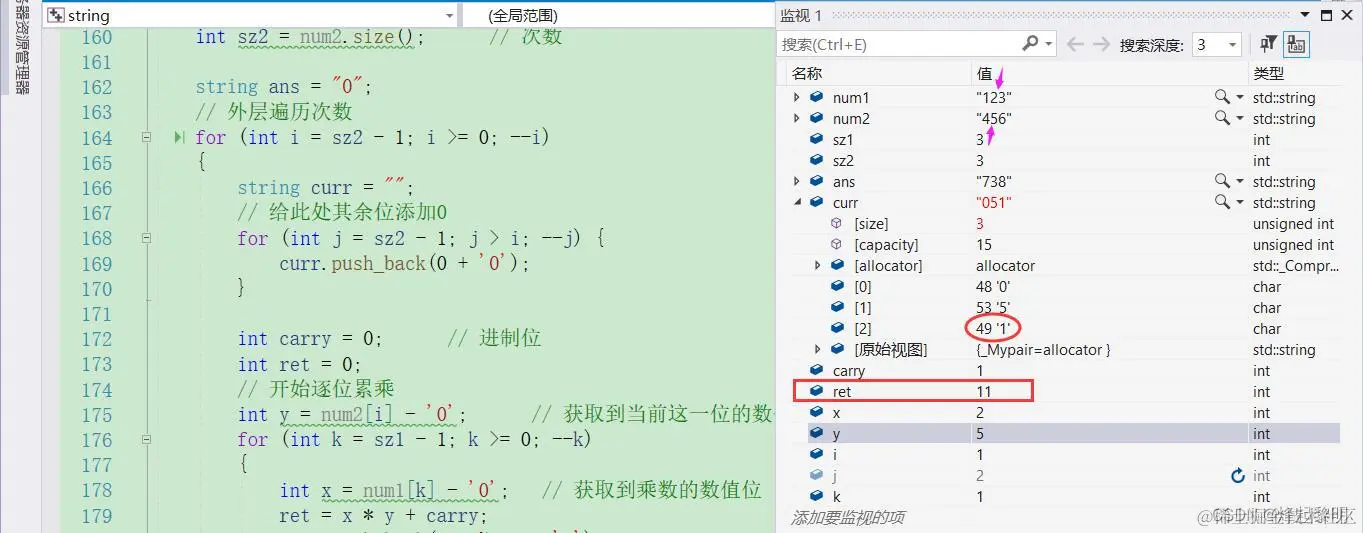This screenshot has width=1363, height=533.
Task: Open the watch window options menu arrow
Action: coord(1307,15)
